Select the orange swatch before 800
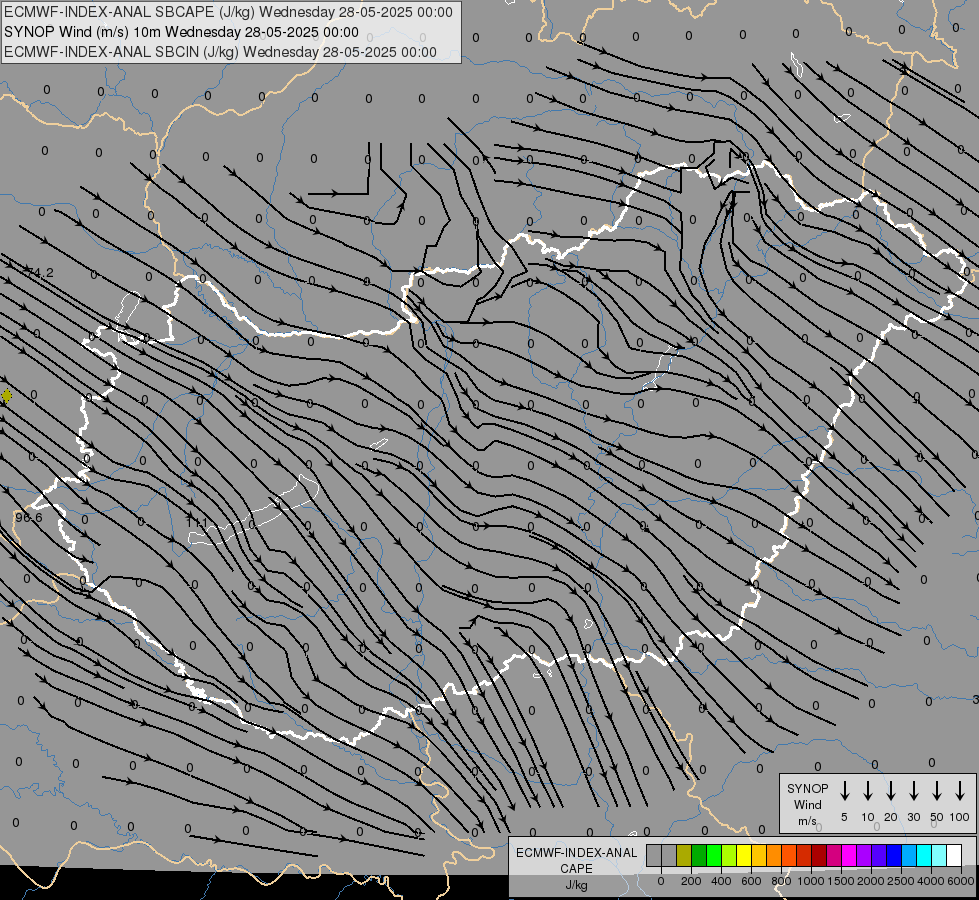Viewport: 979px width, 900px height. 774,855
